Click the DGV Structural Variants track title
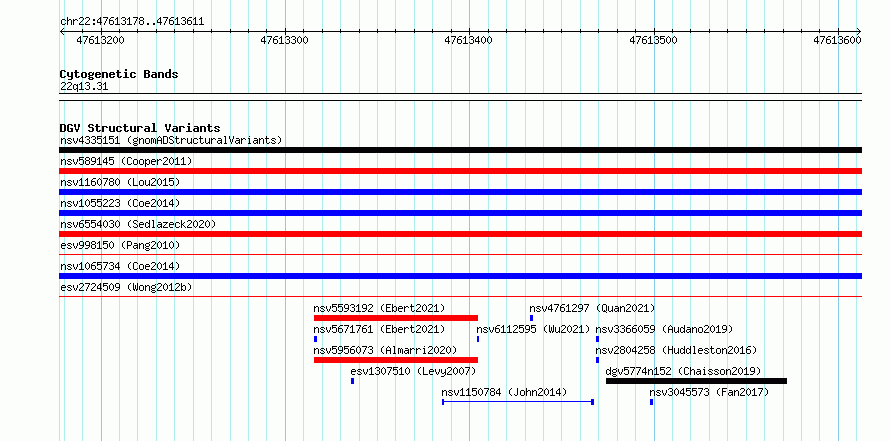 (140, 128)
